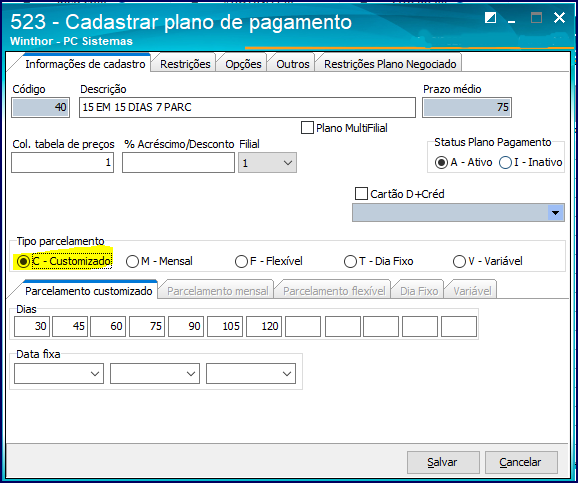Image resolution: width=578 pixels, height=483 pixels.
Task: Click the Dias field containing 30
Action: click(32, 326)
